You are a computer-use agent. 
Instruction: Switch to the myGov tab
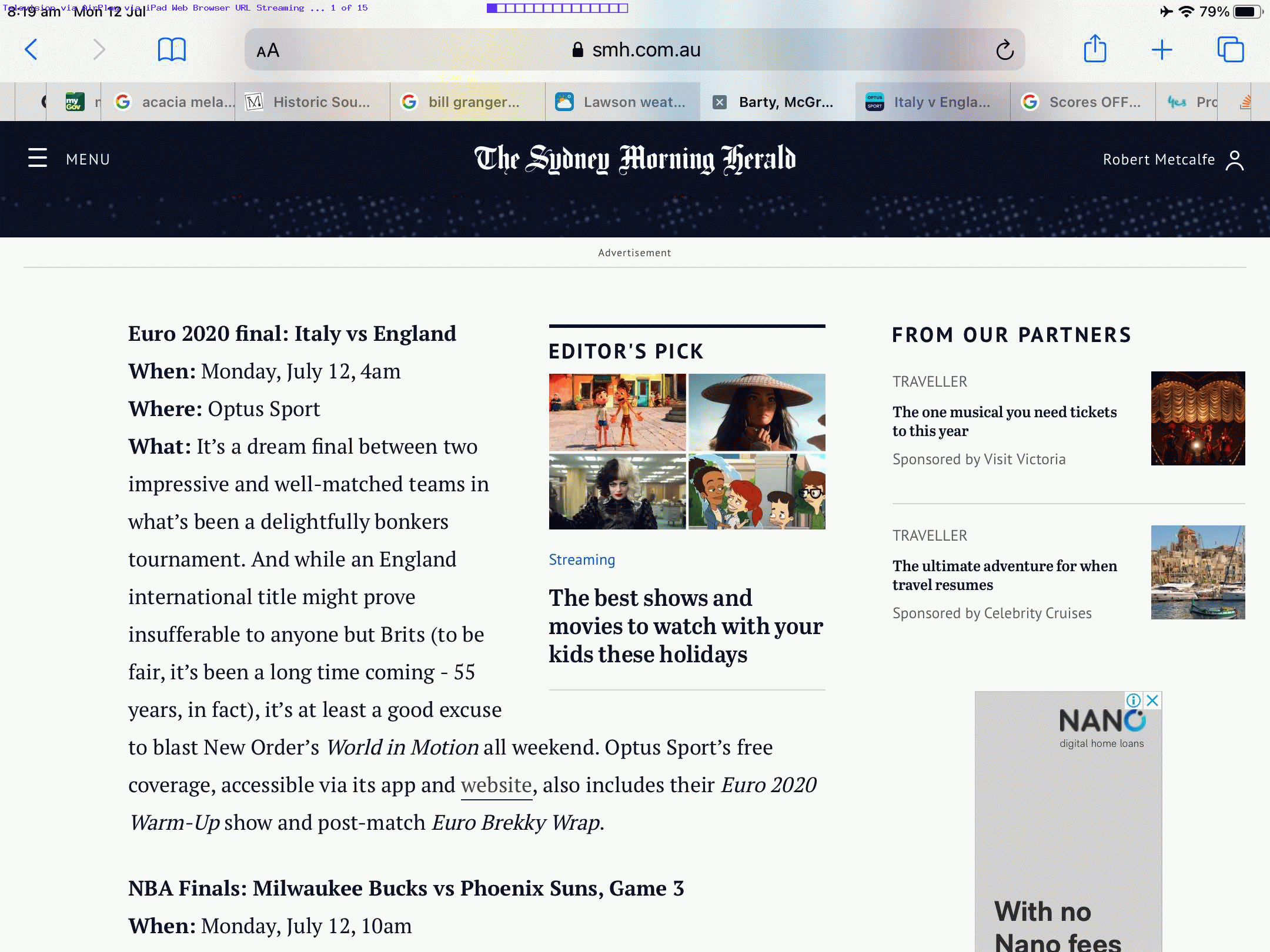pyautogui.click(x=74, y=102)
